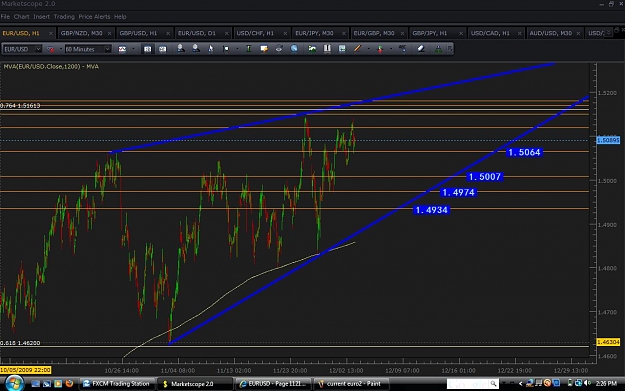Click the chart type icon after 60 Minutes

tap(122, 49)
